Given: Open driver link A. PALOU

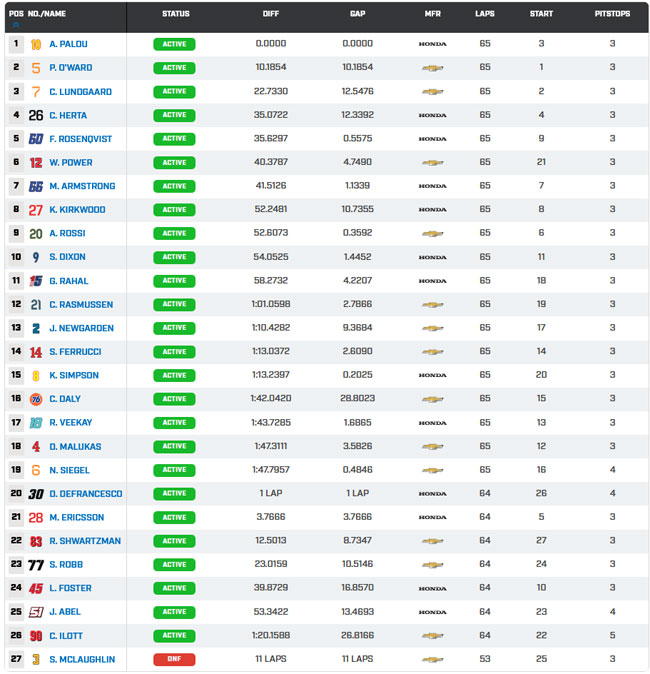Looking at the screenshot, I should pyautogui.click(x=68, y=44).
